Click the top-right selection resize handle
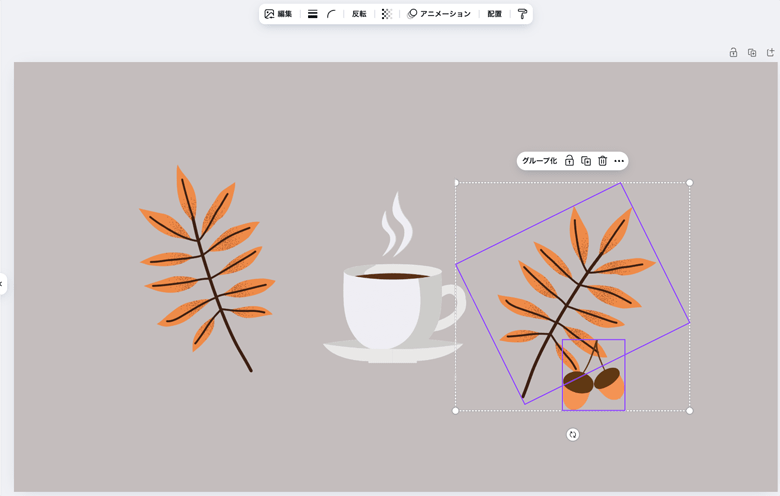This screenshot has width=780, height=496. (689, 183)
